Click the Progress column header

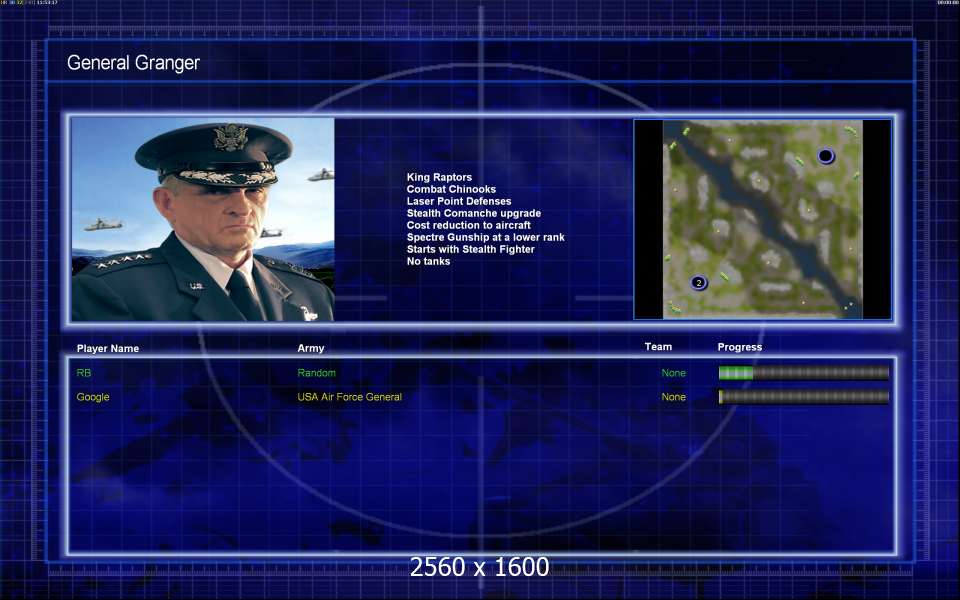(x=740, y=347)
